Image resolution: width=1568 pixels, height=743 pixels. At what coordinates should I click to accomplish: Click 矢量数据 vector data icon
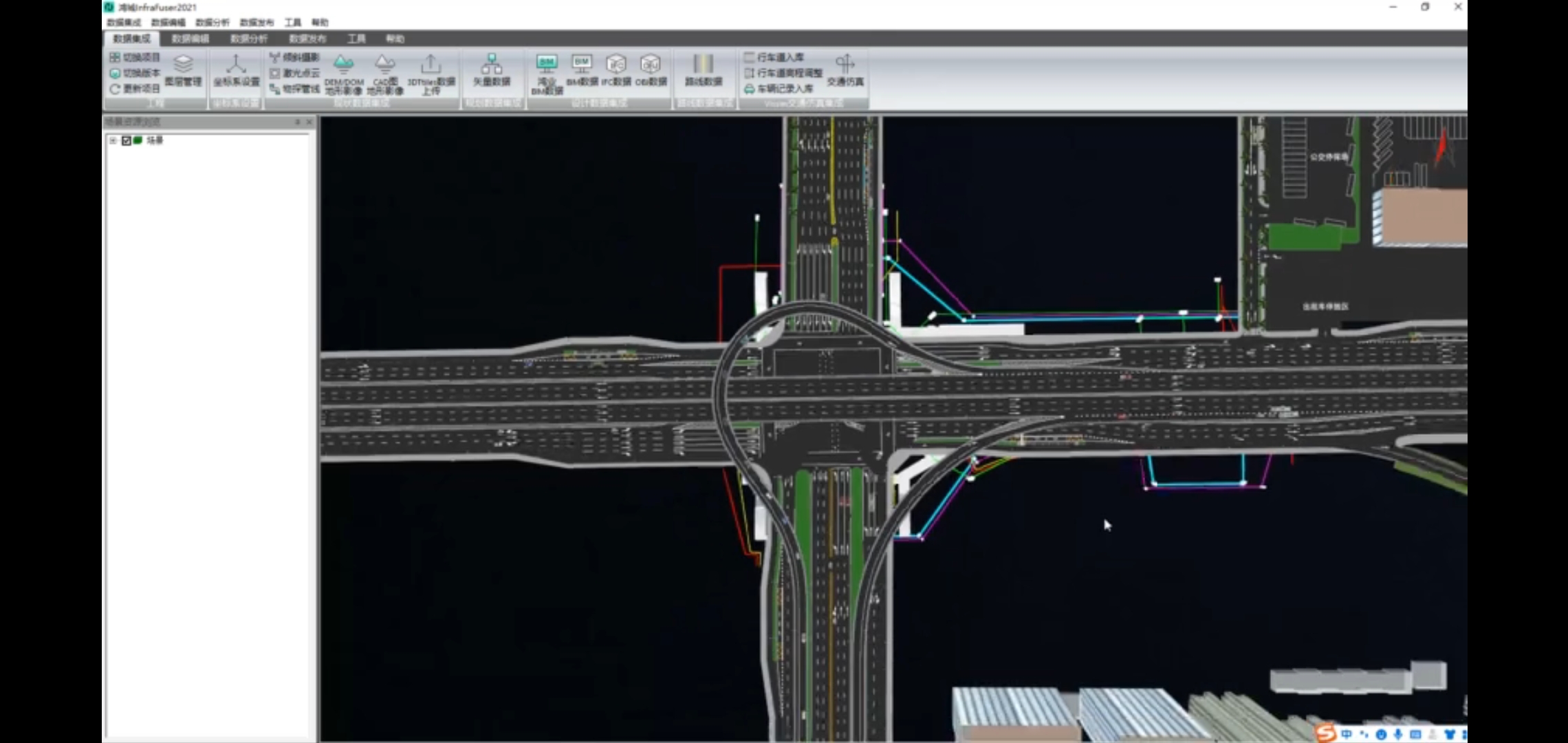pos(491,65)
